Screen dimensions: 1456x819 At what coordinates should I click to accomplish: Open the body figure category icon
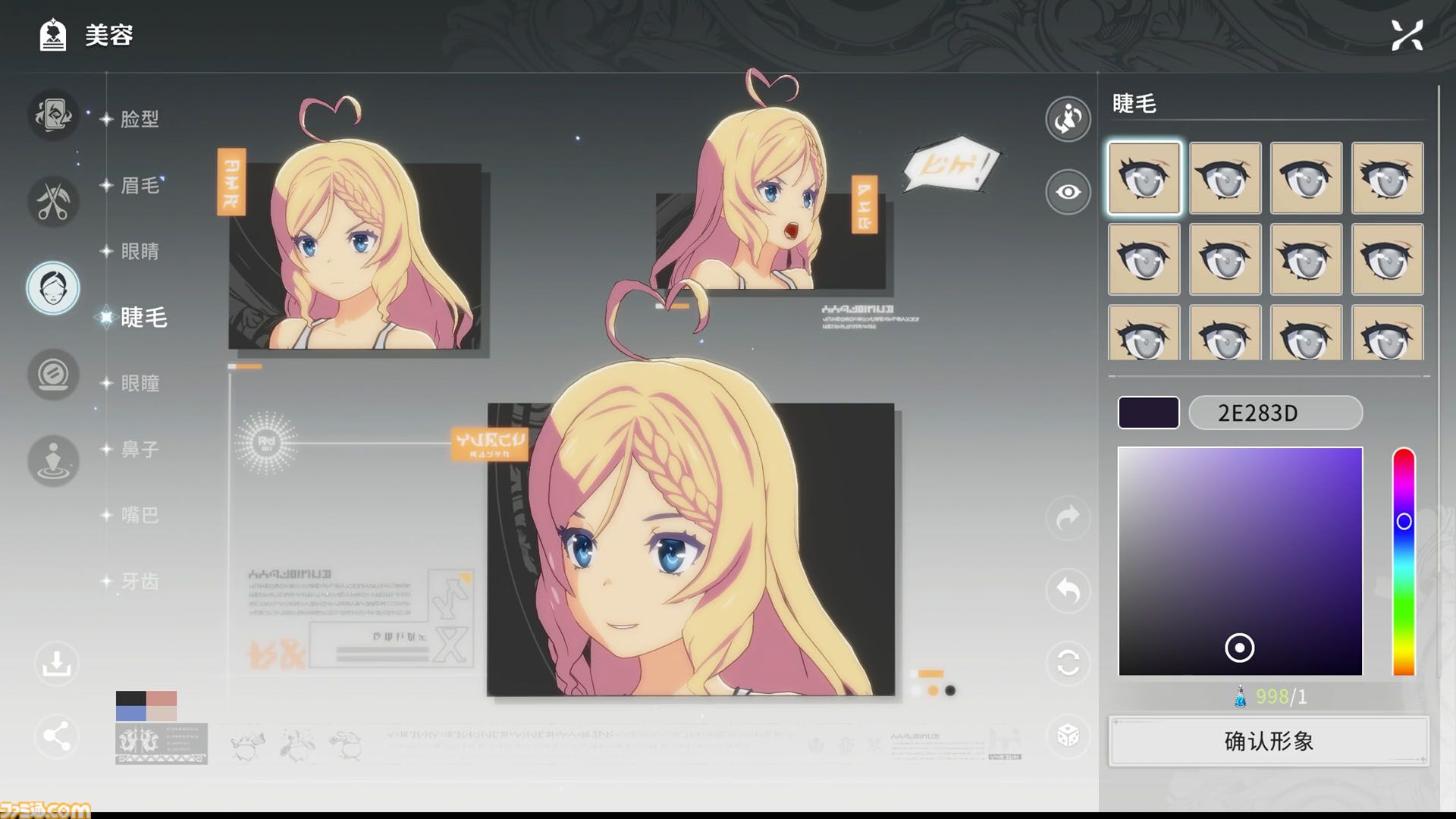pos(53,461)
